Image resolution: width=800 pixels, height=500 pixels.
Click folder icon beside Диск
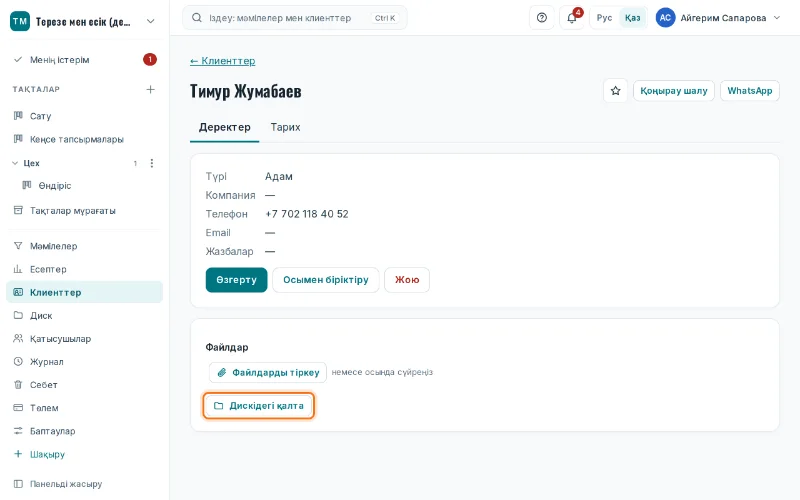18,315
